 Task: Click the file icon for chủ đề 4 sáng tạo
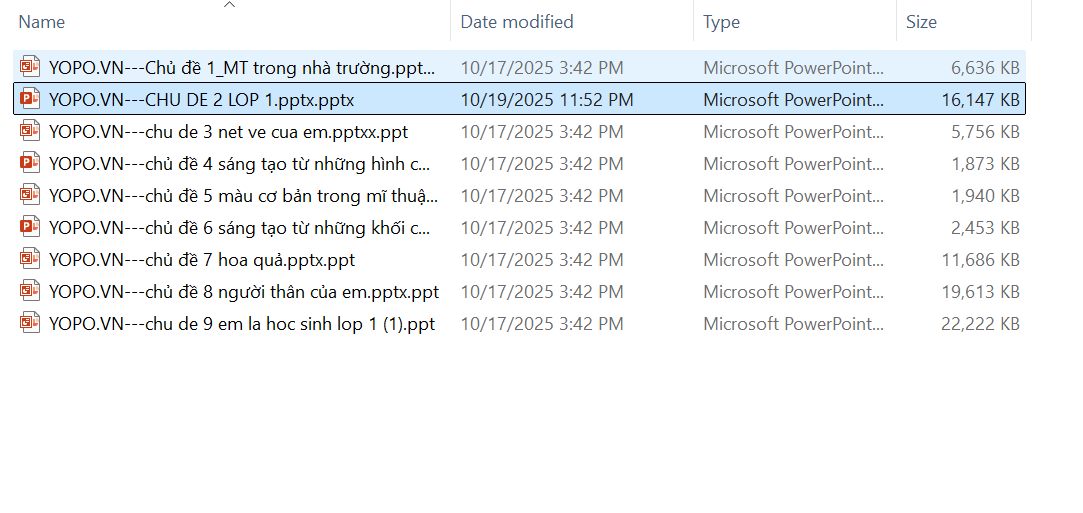click(x=30, y=164)
